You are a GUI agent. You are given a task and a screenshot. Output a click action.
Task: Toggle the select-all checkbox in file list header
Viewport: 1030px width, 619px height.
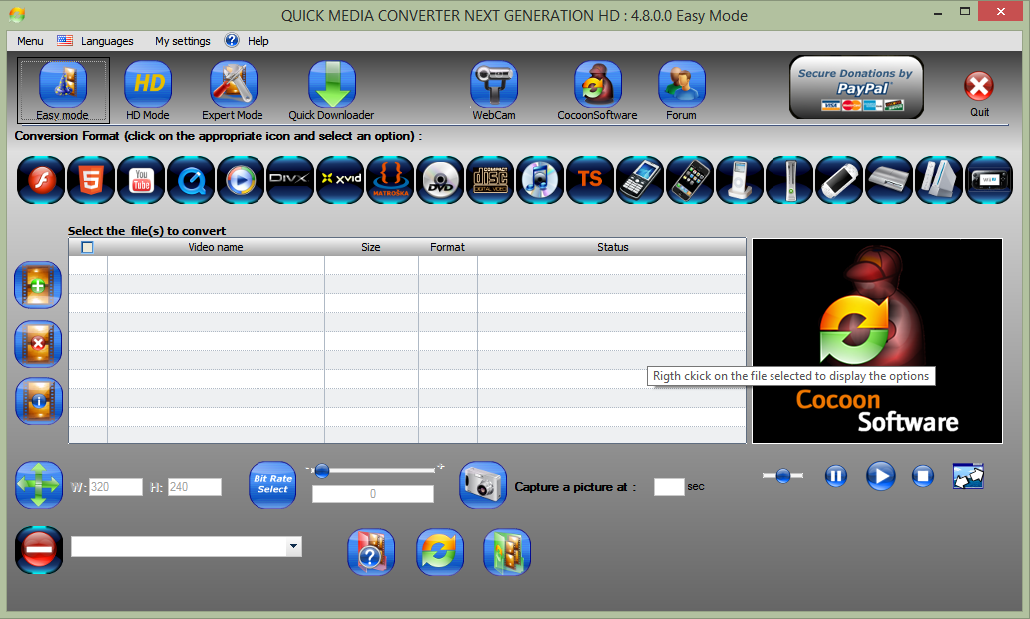click(x=87, y=247)
